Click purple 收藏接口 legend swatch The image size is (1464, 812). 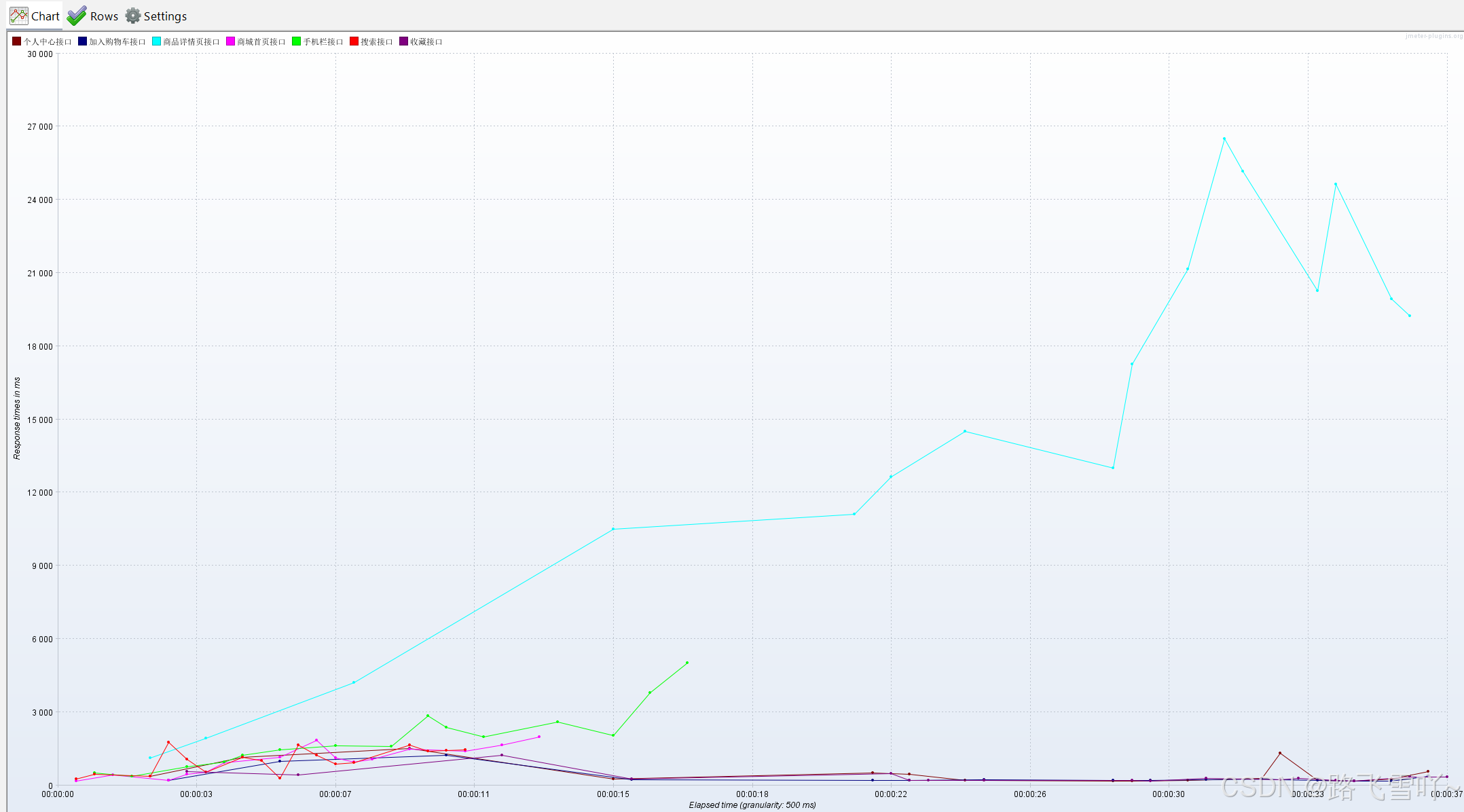click(403, 41)
